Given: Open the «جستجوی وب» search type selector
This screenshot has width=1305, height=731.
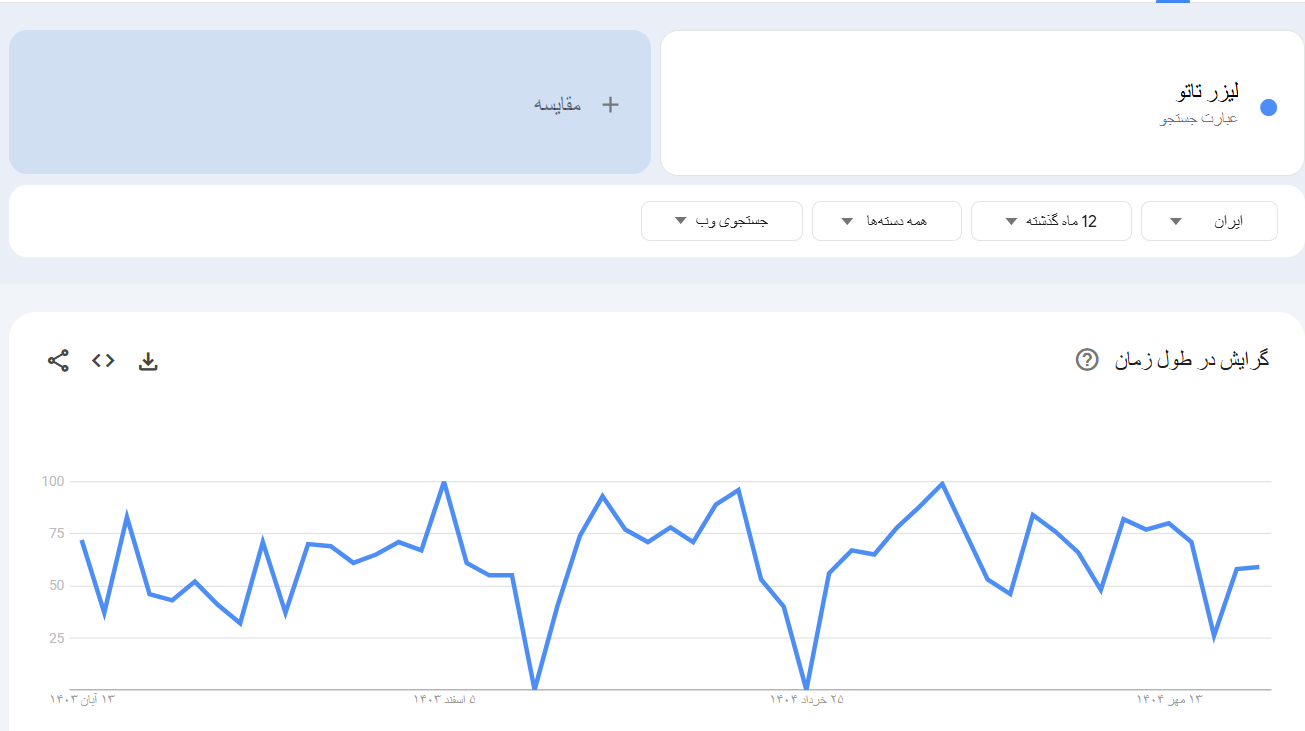Looking at the screenshot, I should coord(721,220).
